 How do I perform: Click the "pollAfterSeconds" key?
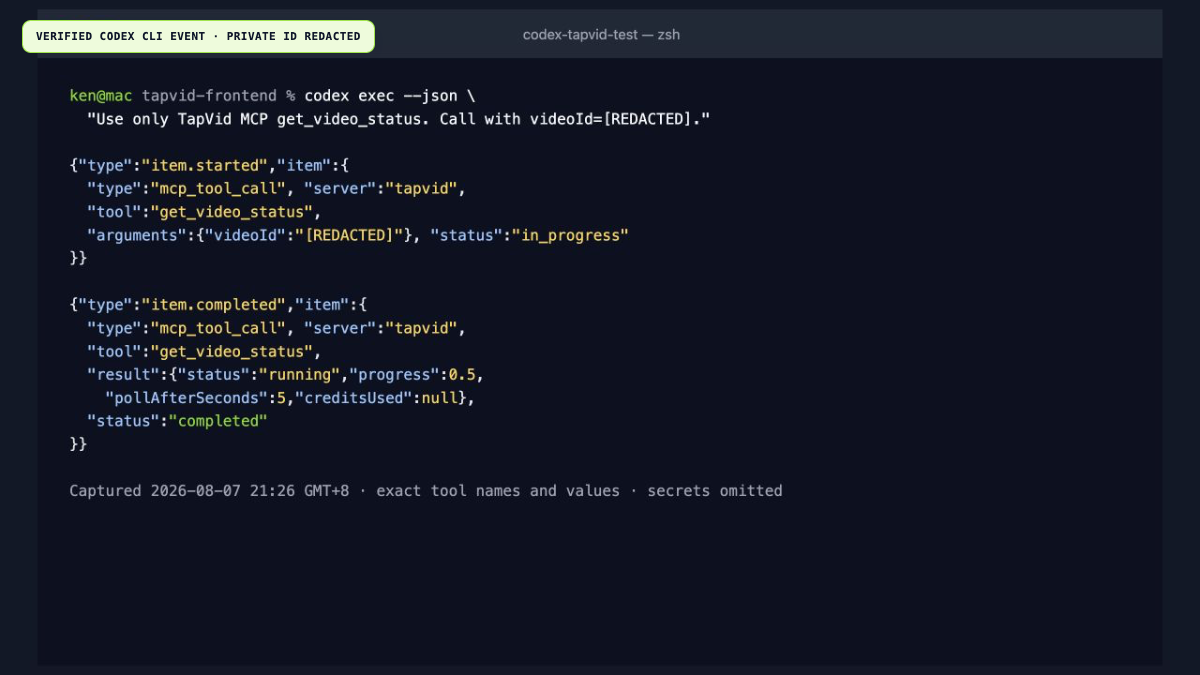186,398
